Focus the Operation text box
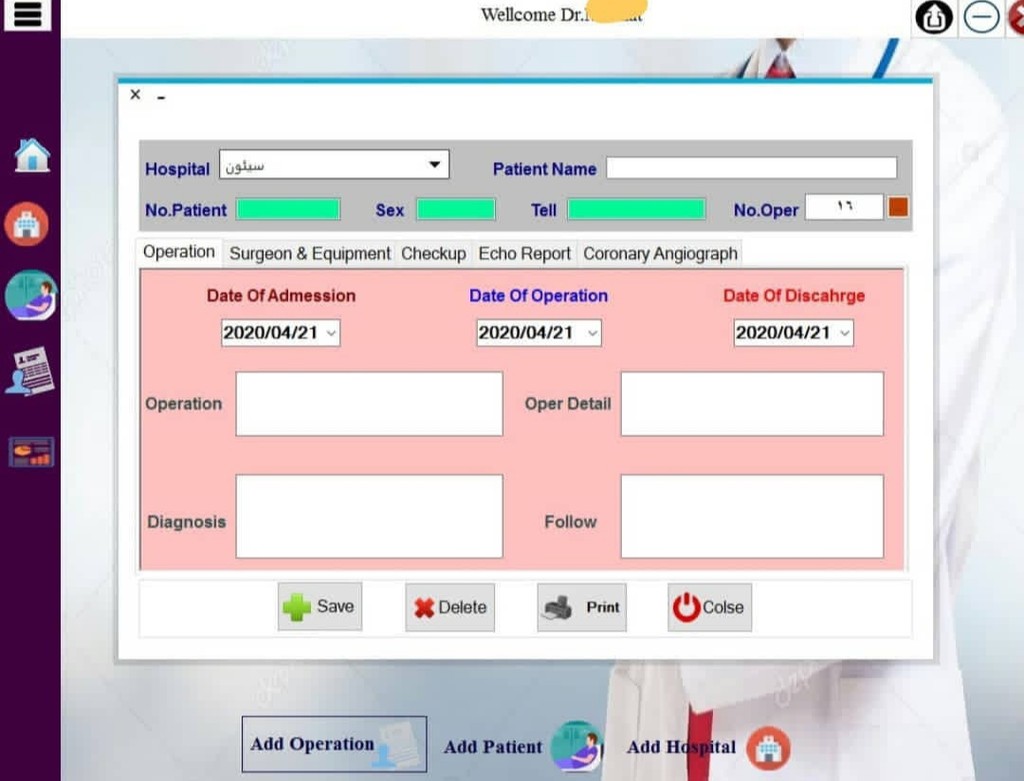Screen dimensions: 1024x781 point(369,404)
